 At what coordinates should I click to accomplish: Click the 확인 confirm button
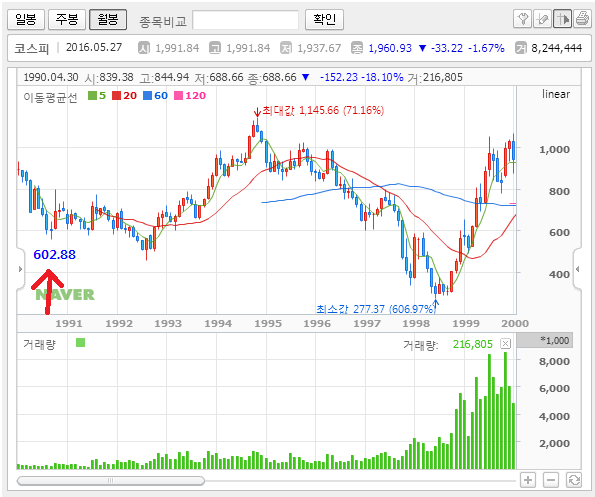pos(324,19)
